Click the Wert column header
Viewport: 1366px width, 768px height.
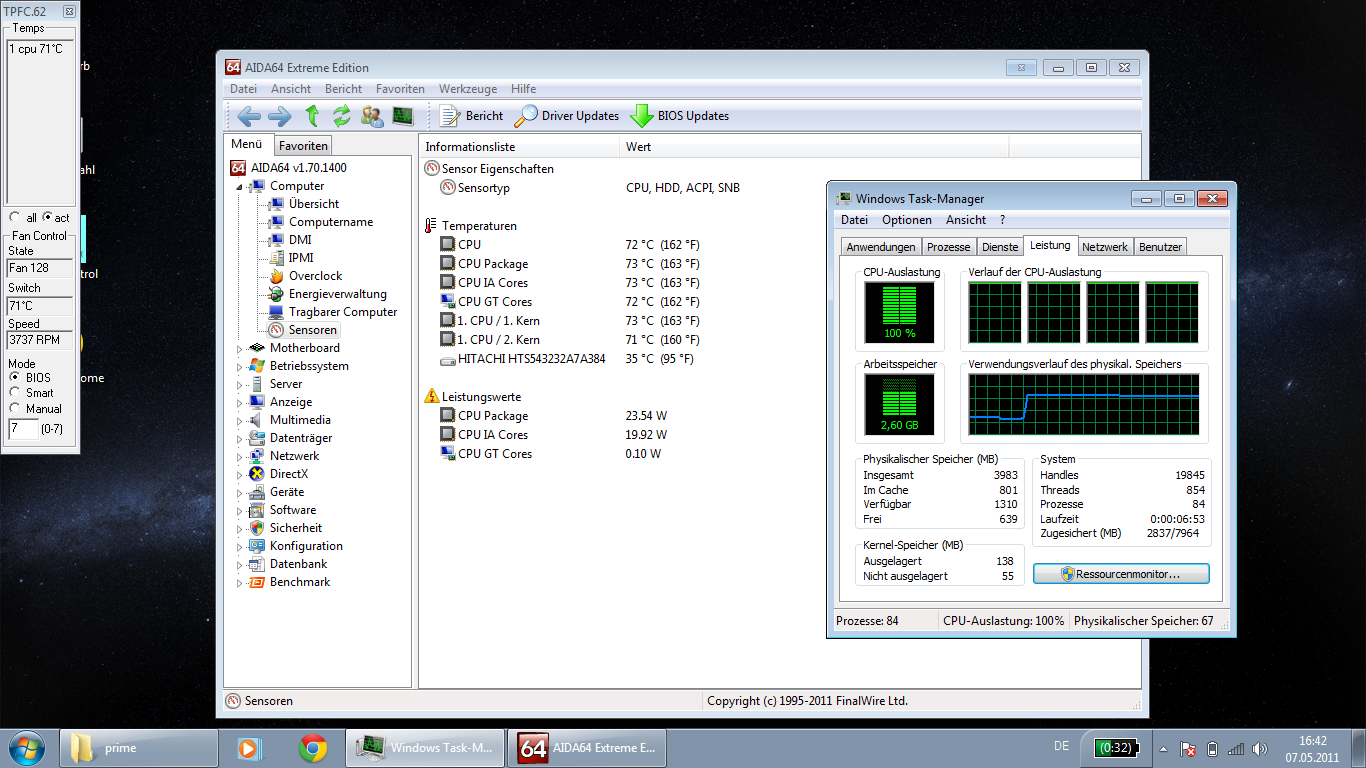coord(814,147)
